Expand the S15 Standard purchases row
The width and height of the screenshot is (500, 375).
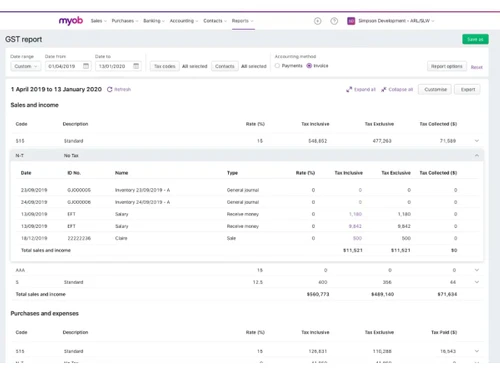click(x=477, y=351)
